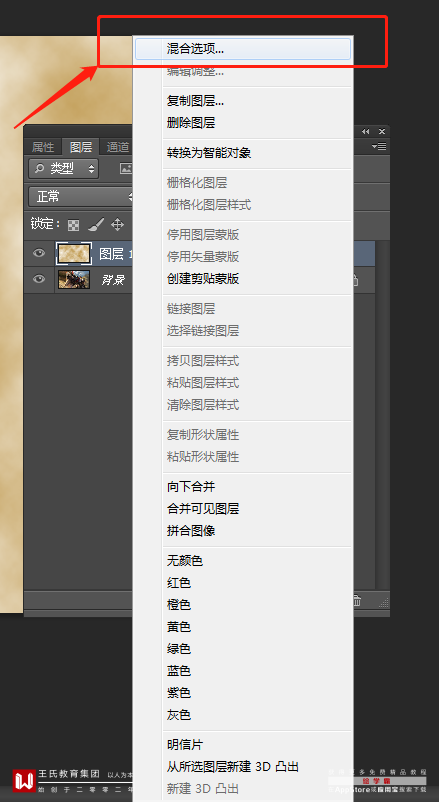Choose 创建剪贴蒙版 menu entry
The image size is (439, 802).
tap(203, 279)
